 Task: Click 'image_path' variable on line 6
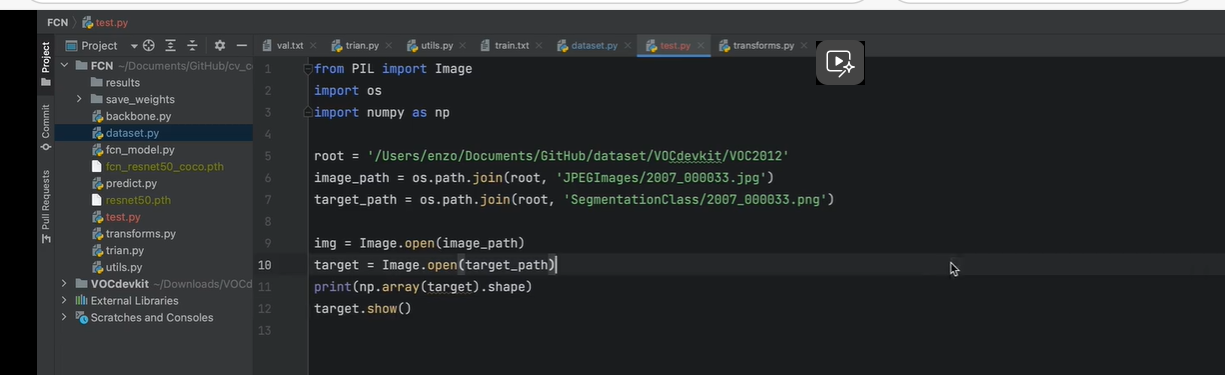(351, 178)
